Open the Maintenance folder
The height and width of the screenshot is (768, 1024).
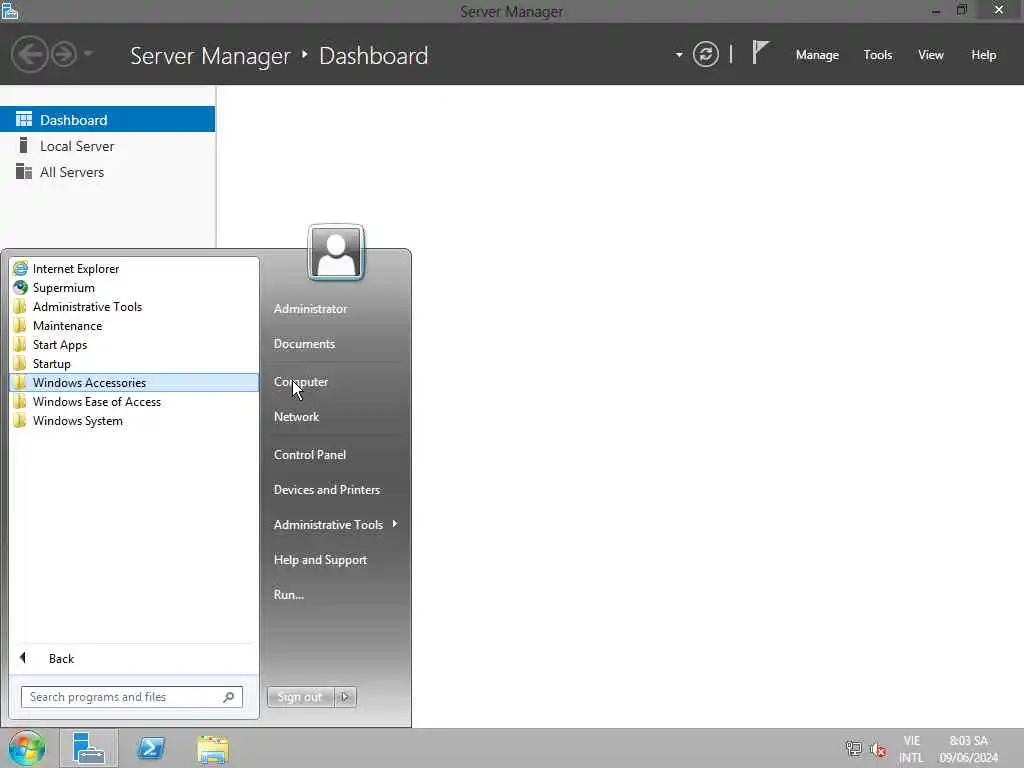(134, 325)
